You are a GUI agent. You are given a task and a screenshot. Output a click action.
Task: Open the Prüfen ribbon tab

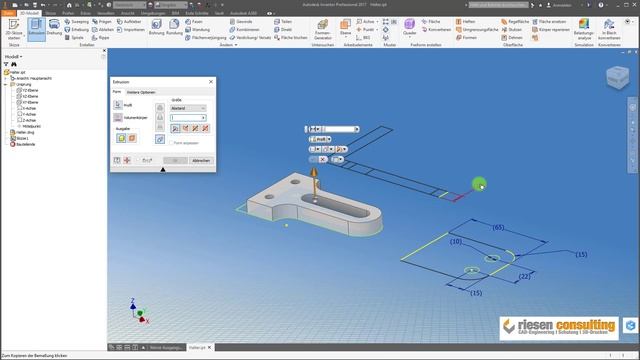click(68, 13)
